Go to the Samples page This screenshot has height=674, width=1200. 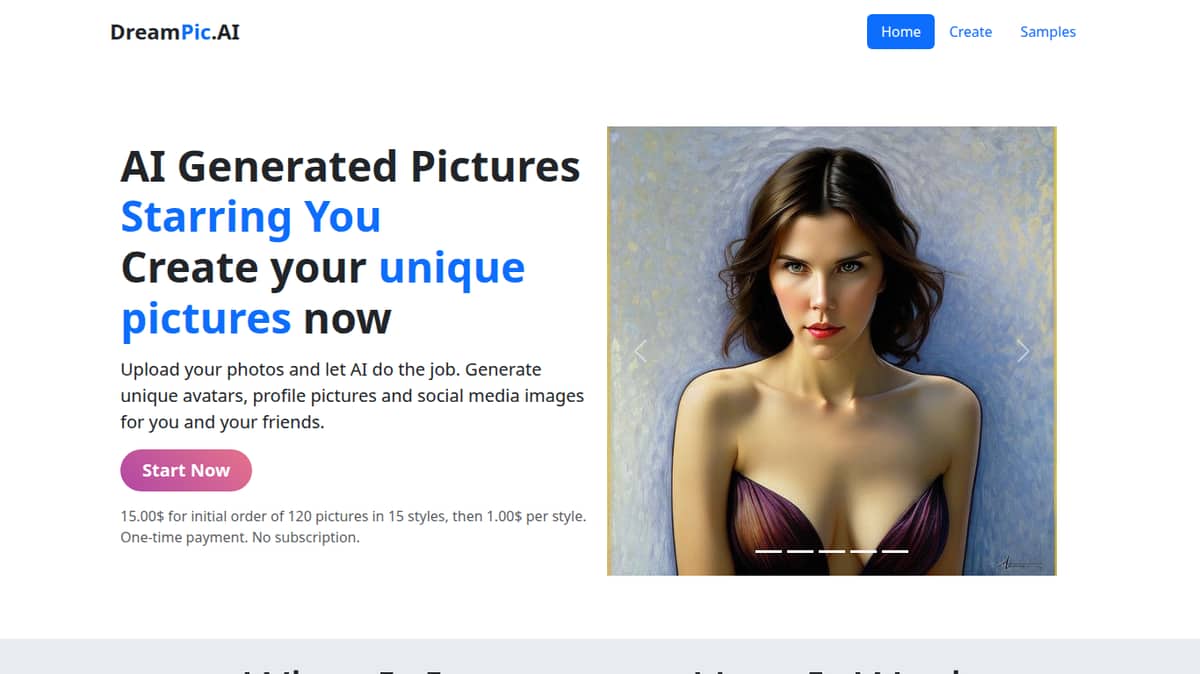point(1048,32)
